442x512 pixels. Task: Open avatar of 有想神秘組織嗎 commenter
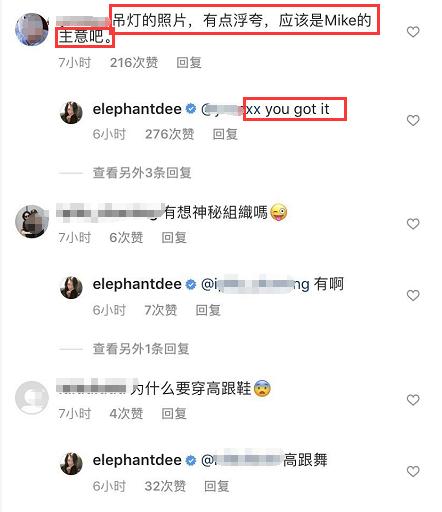coord(32,221)
